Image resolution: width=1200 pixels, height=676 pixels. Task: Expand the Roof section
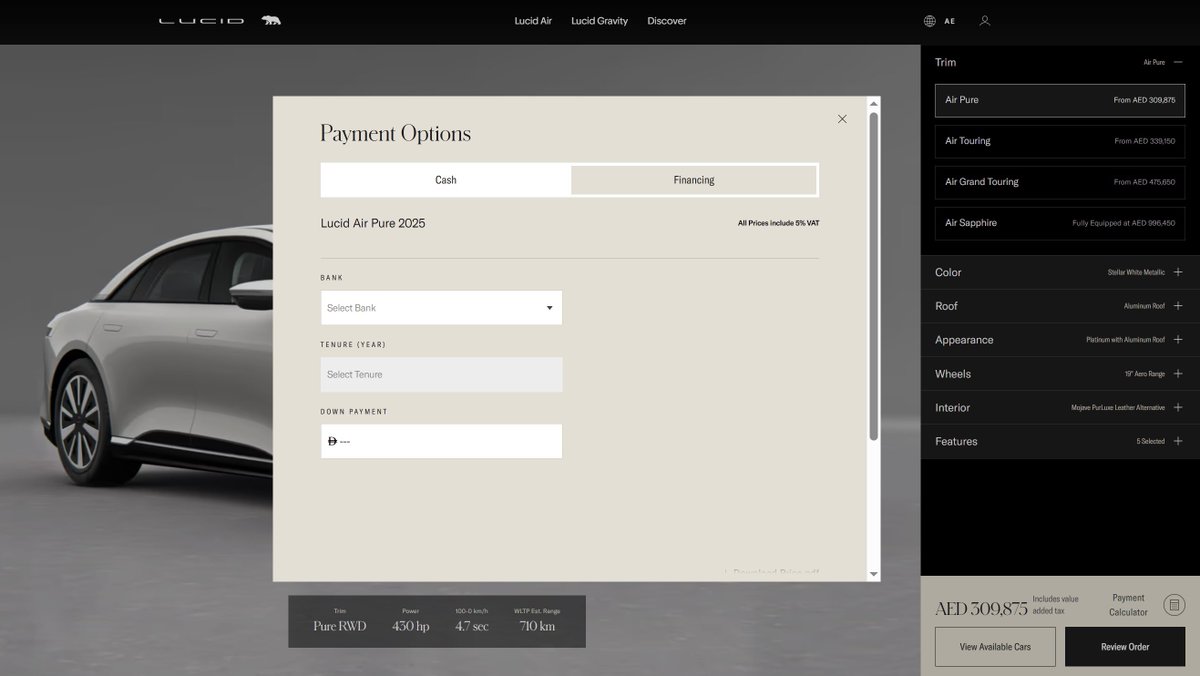click(1059, 306)
